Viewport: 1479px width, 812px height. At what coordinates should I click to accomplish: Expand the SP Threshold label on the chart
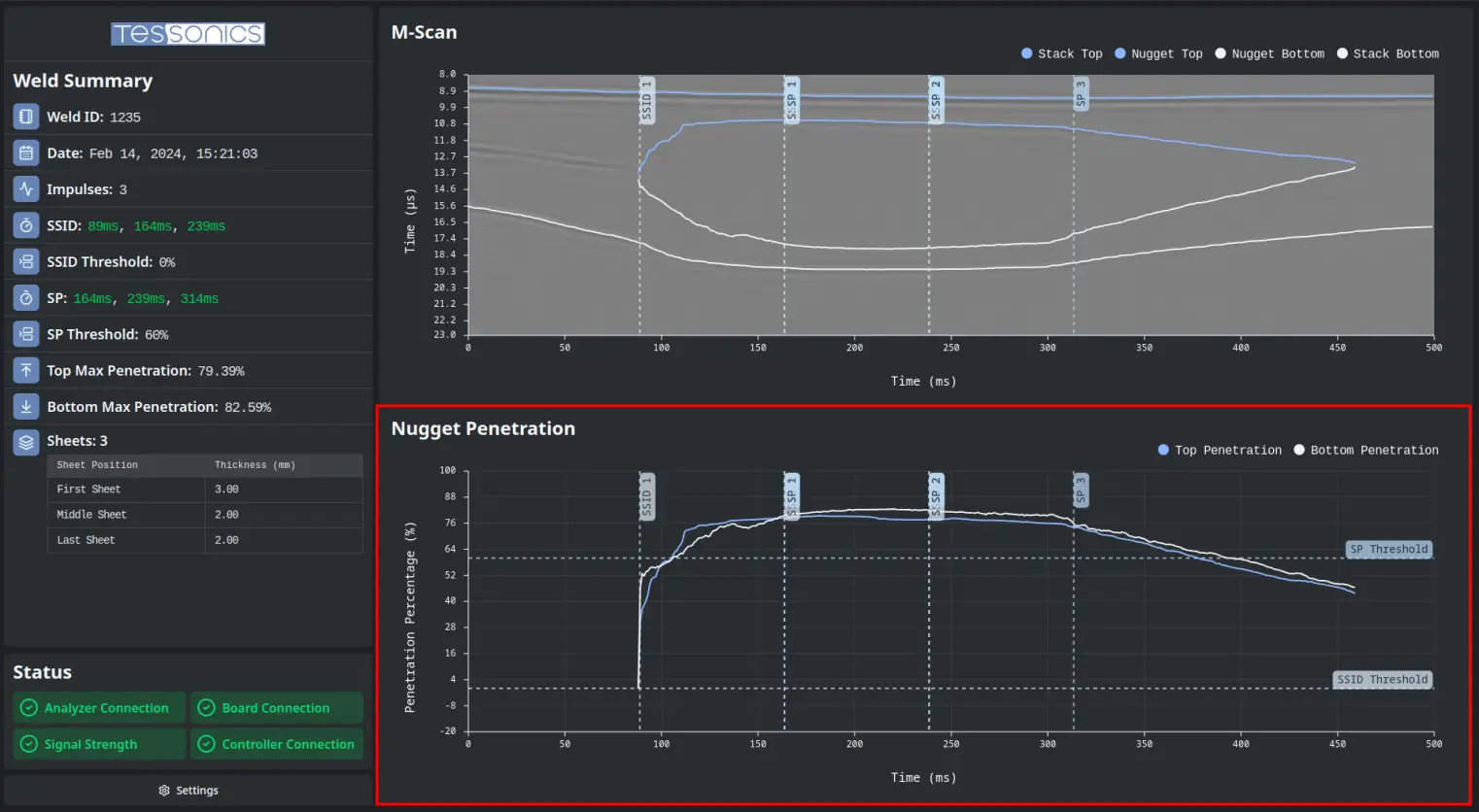pyautogui.click(x=1389, y=549)
